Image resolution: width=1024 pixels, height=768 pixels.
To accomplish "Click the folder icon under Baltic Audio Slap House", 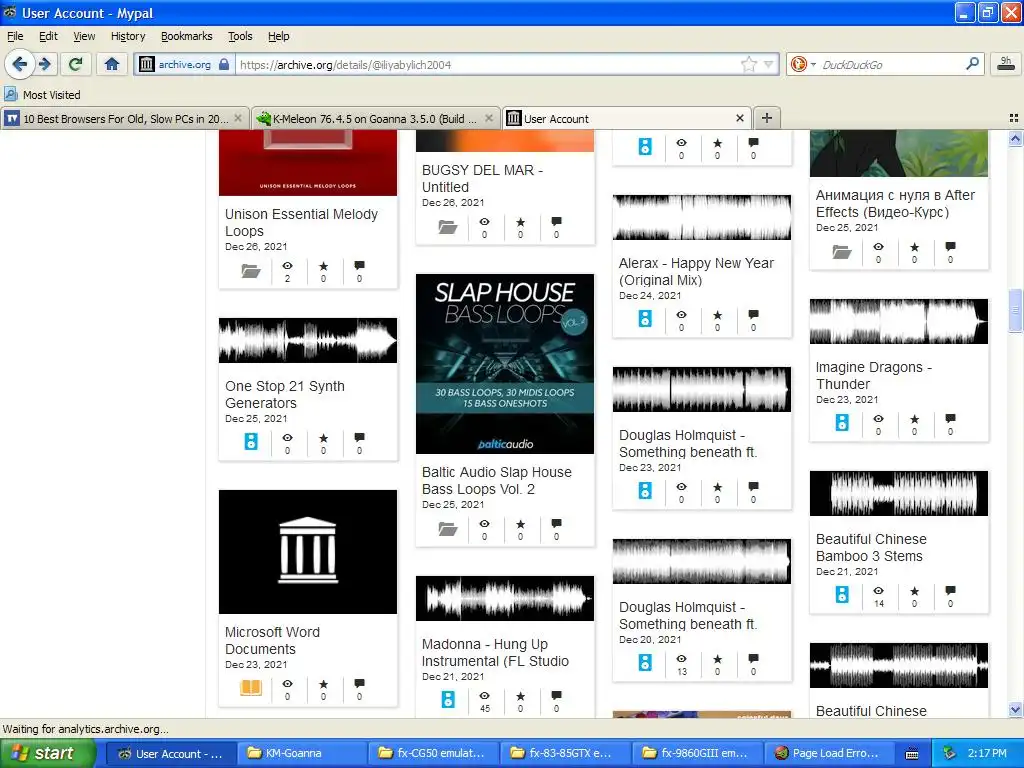I will pyautogui.click(x=448, y=529).
